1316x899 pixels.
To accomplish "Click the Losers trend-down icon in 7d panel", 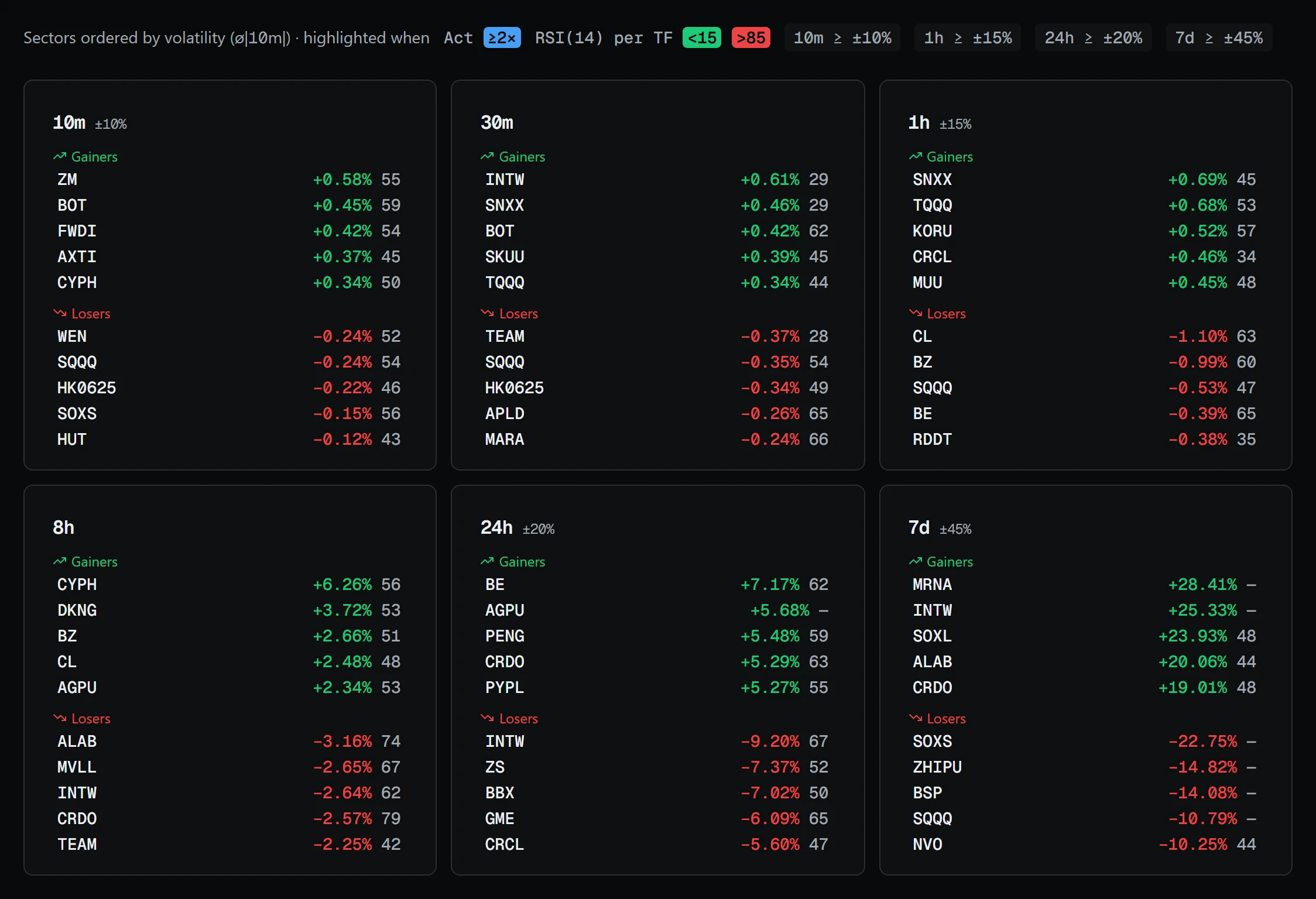I will click(x=915, y=718).
